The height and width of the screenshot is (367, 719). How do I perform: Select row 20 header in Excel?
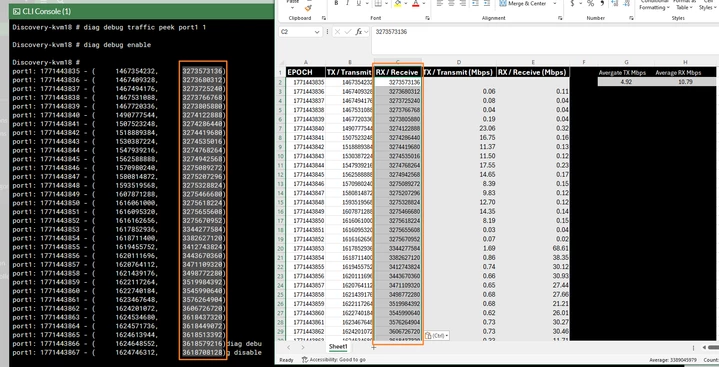pos(281,248)
